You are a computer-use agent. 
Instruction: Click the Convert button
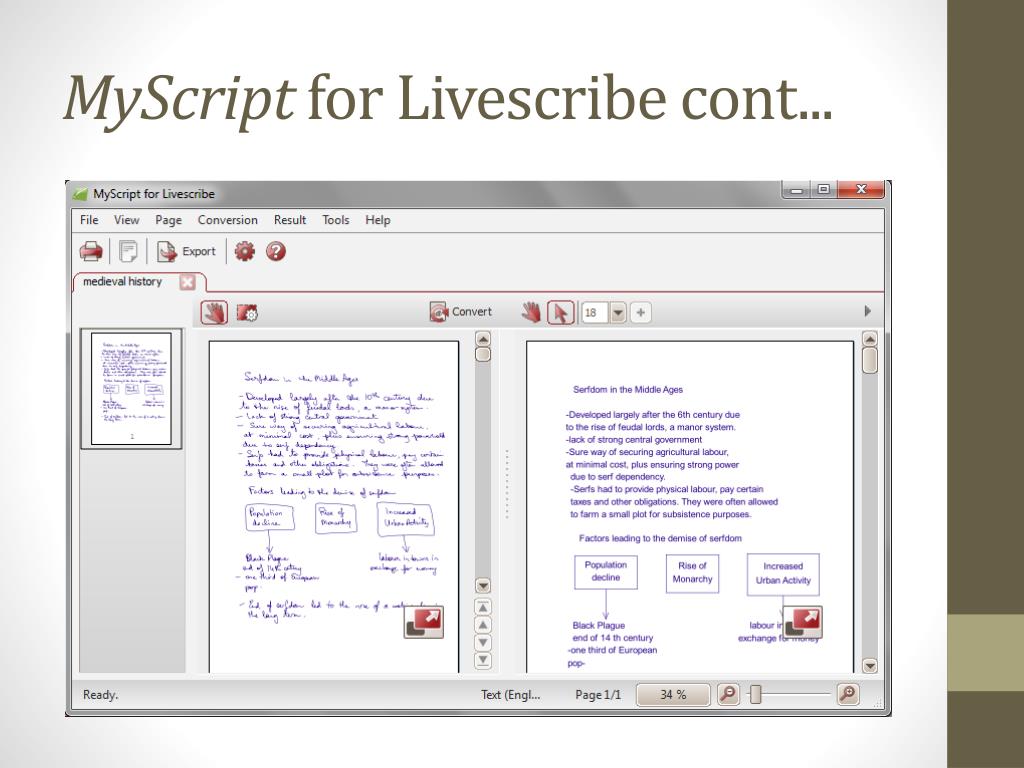(x=461, y=312)
